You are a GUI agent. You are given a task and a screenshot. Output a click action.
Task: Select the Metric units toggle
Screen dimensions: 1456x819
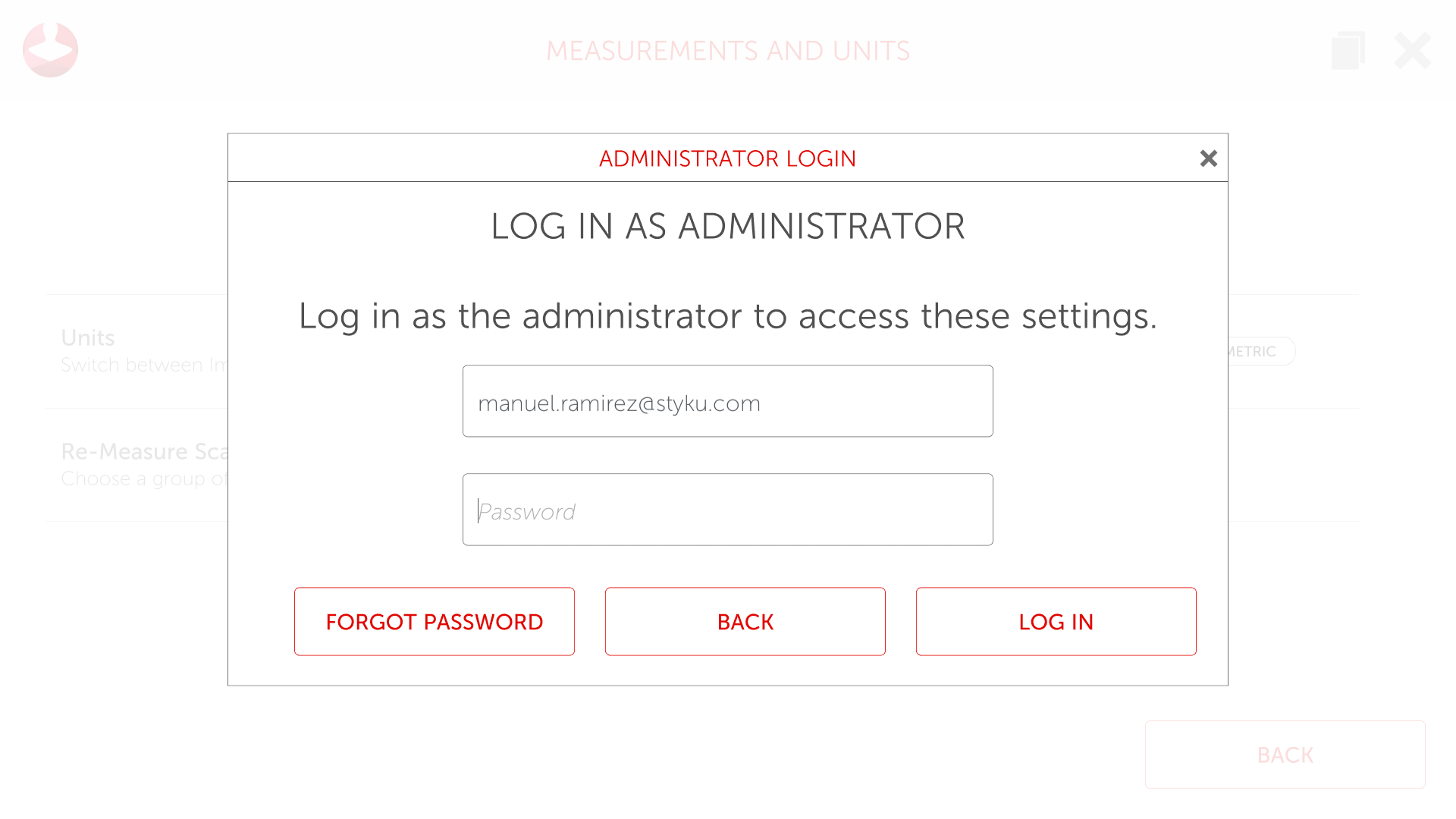[1260, 351]
